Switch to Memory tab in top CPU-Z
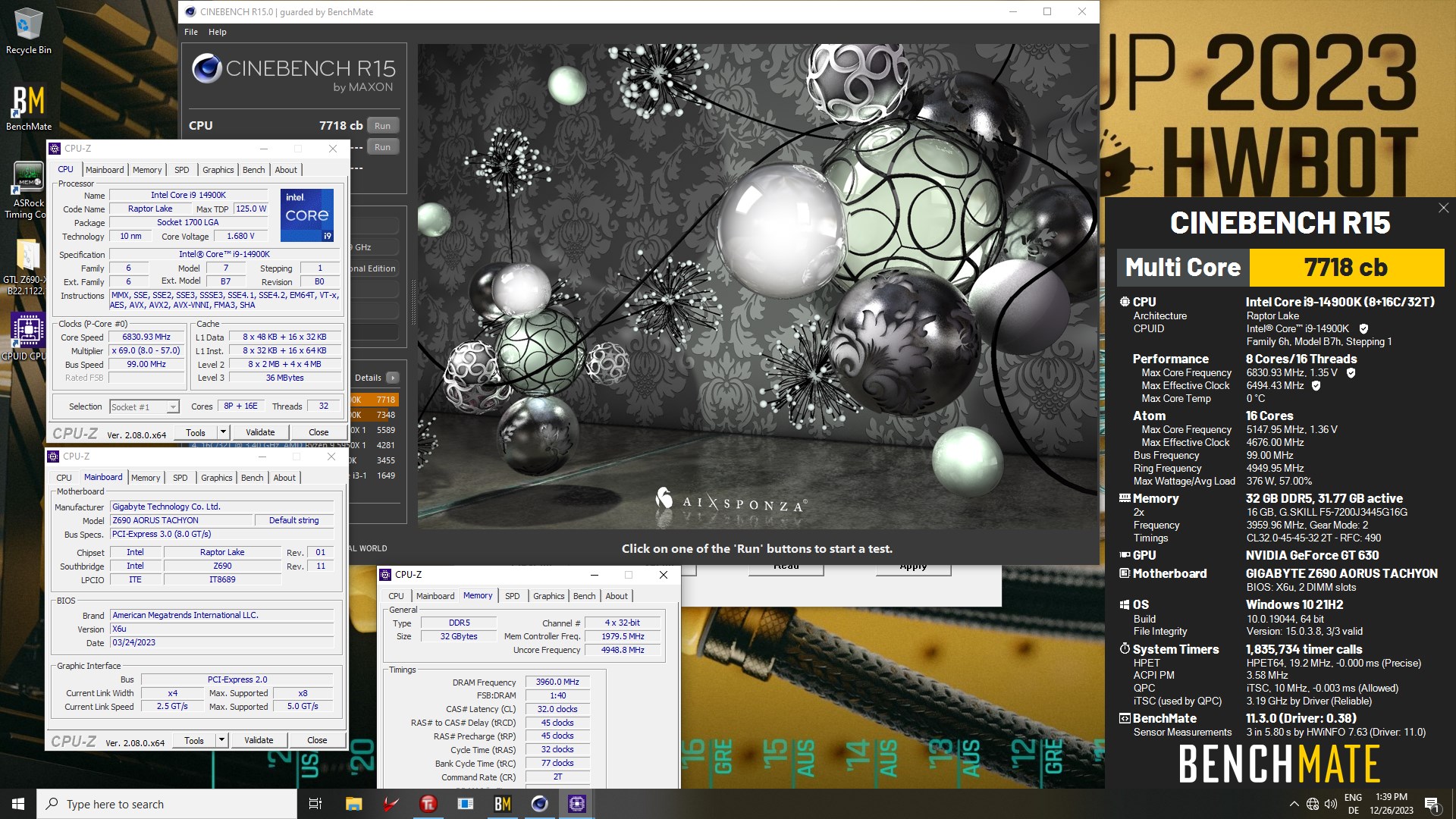This screenshot has height=819, width=1456. 147,170
